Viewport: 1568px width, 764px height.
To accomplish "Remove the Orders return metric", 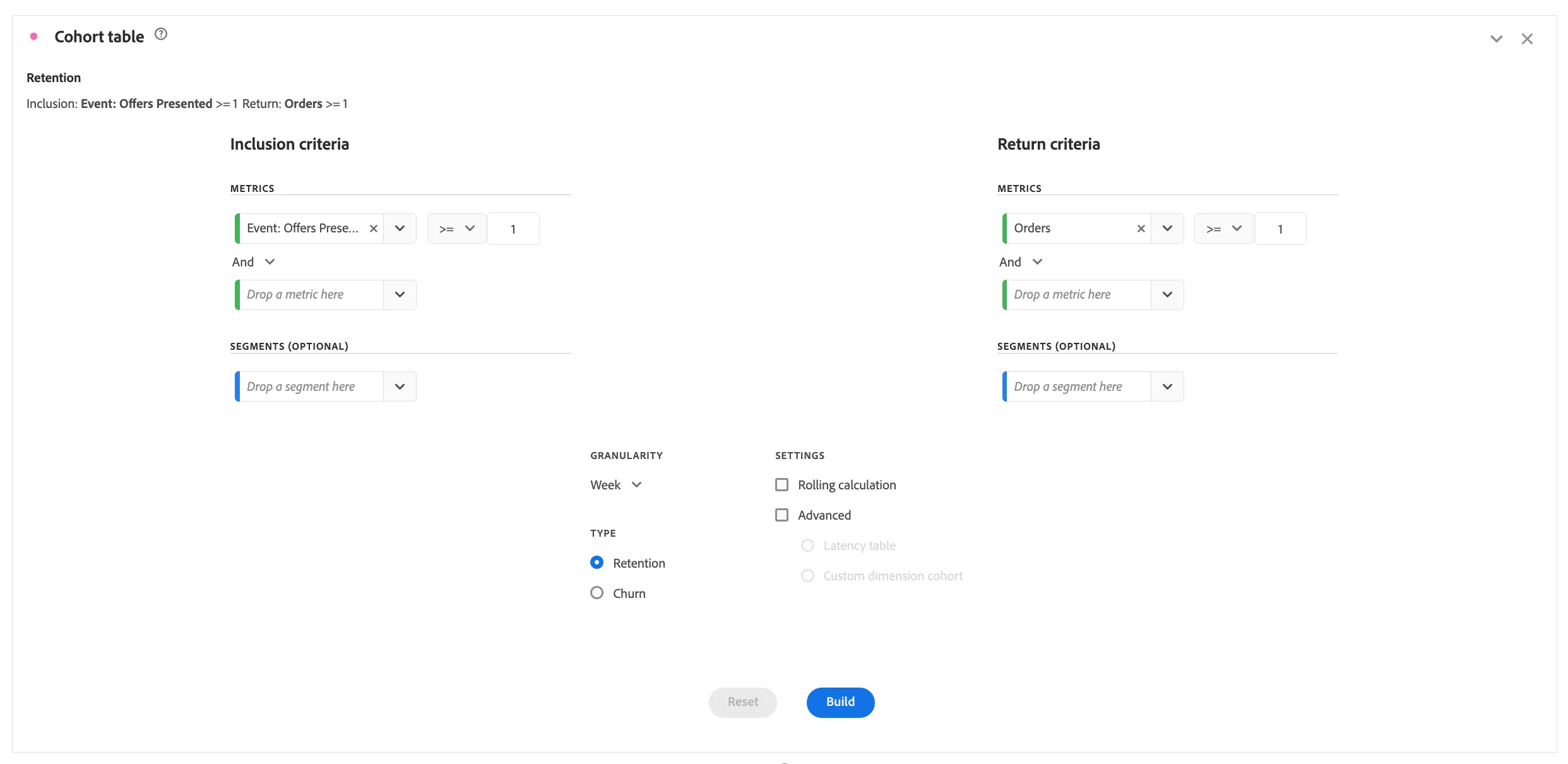I will 1141,229.
